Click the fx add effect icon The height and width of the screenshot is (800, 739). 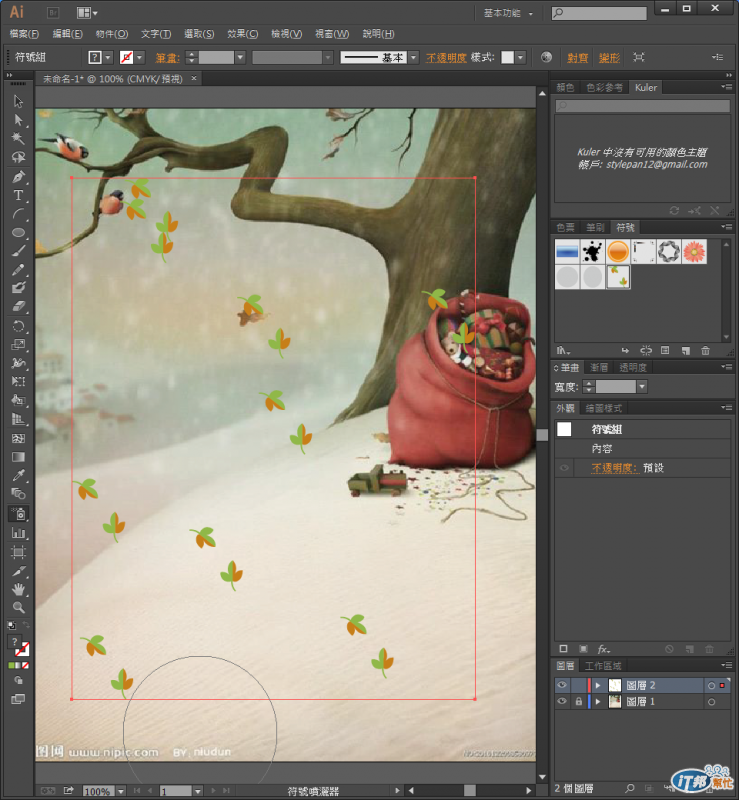click(604, 649)
